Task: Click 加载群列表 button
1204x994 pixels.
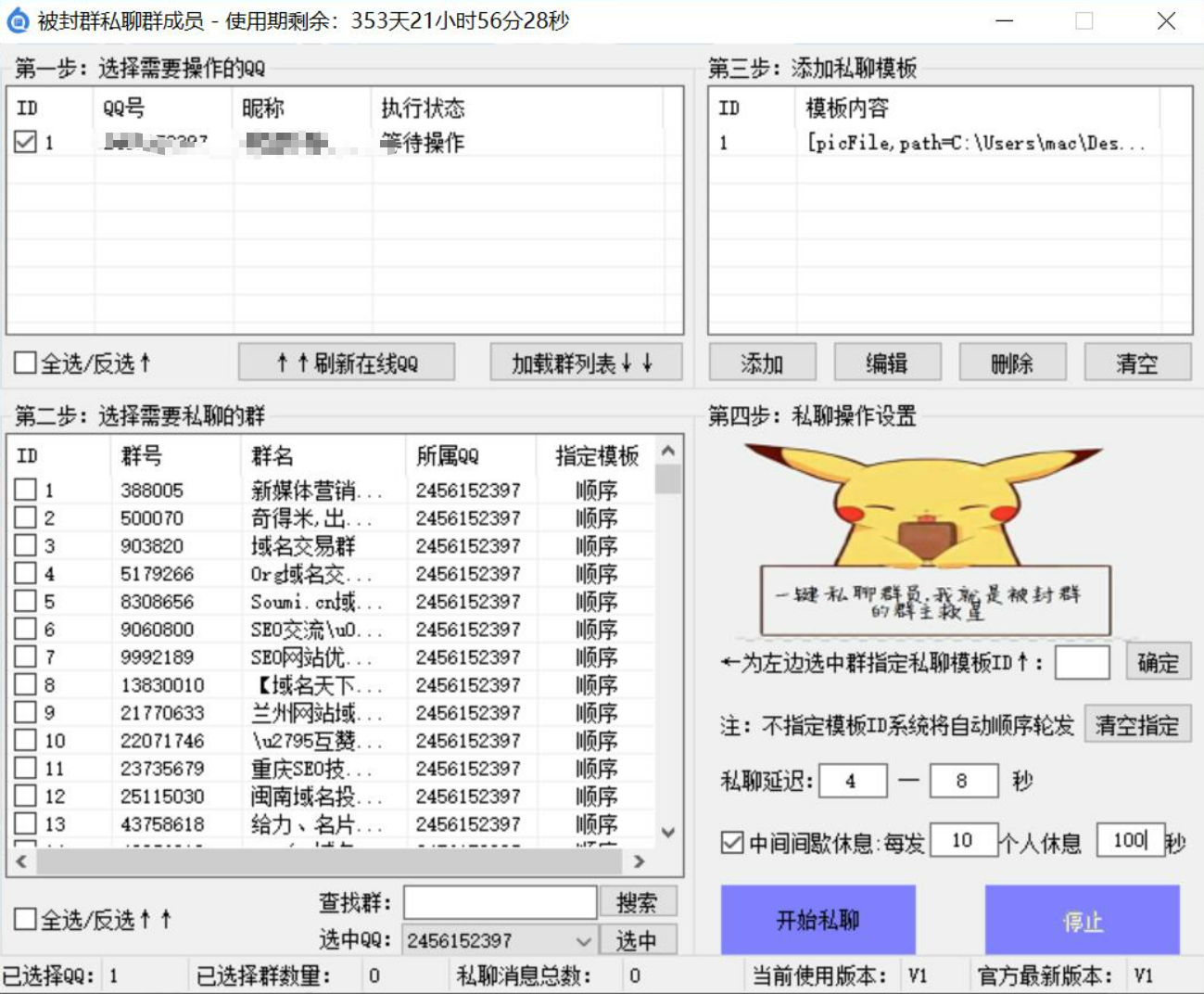Action: point(585,363)
